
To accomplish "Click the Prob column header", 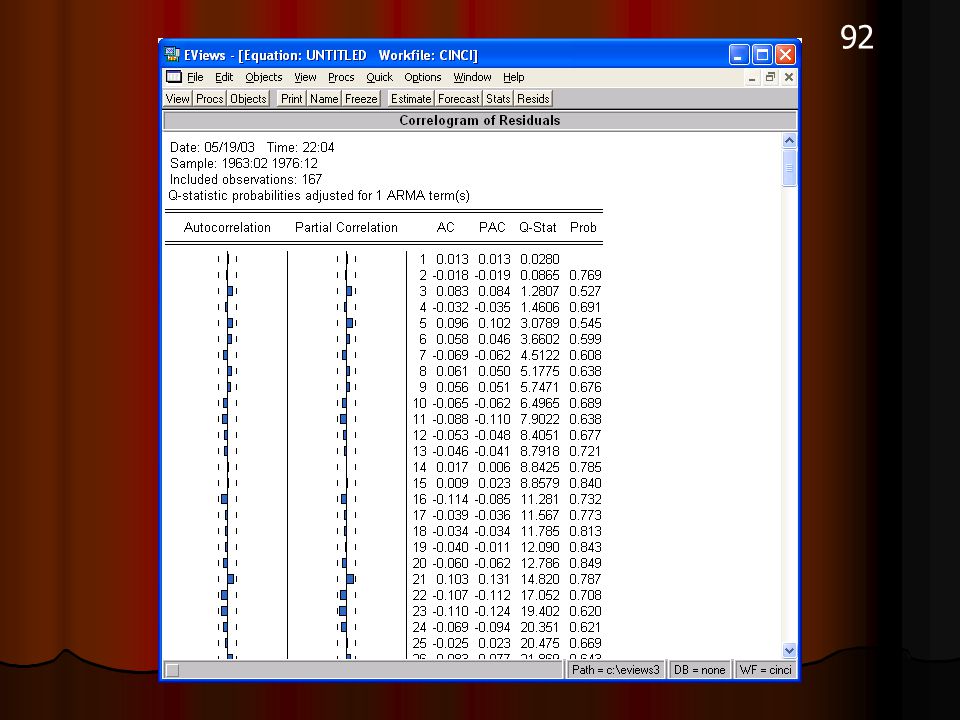I will [x=583, y=227].
